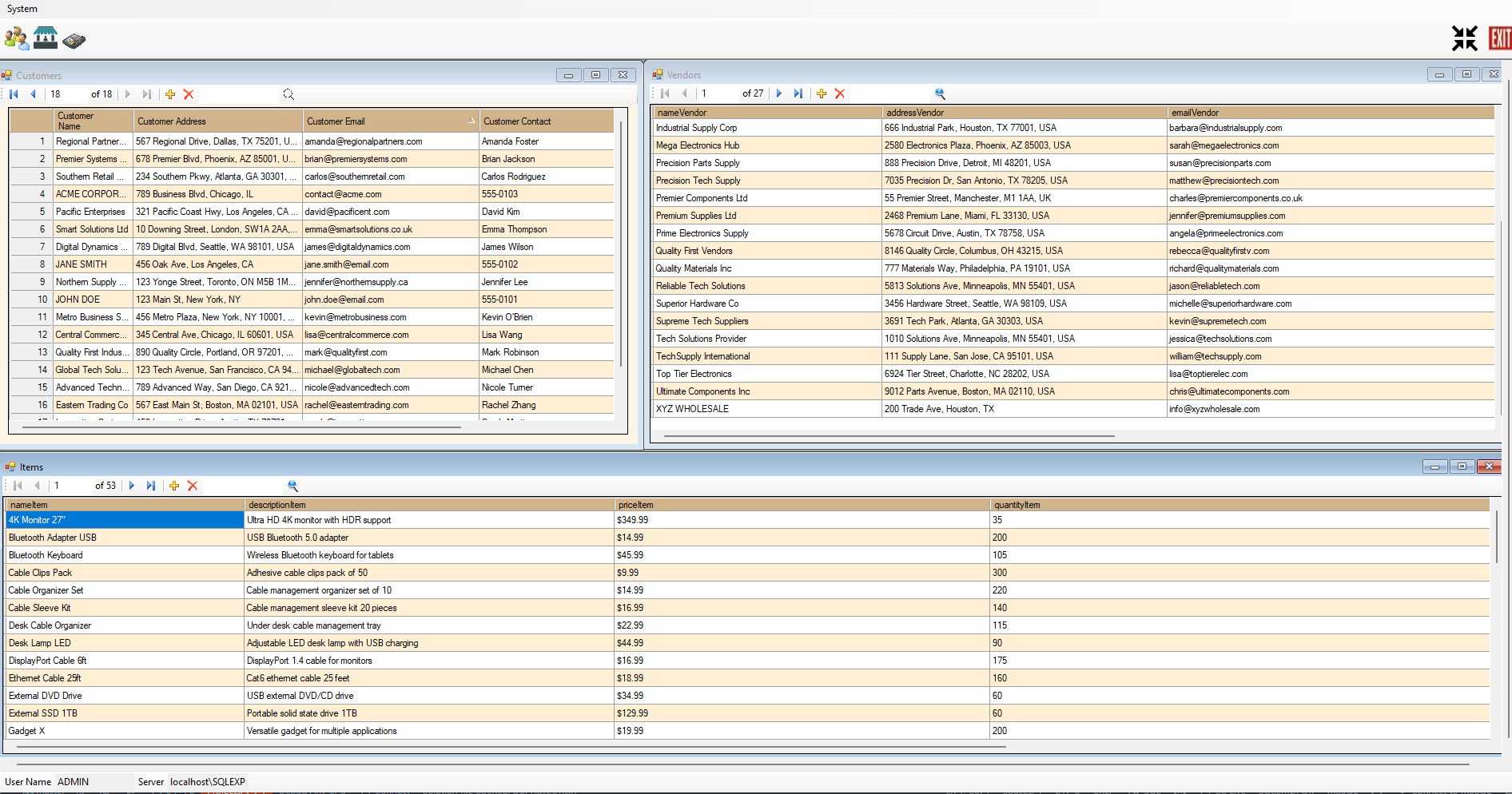
Task: Open the System menu
Action: click(x=22, y=9)
